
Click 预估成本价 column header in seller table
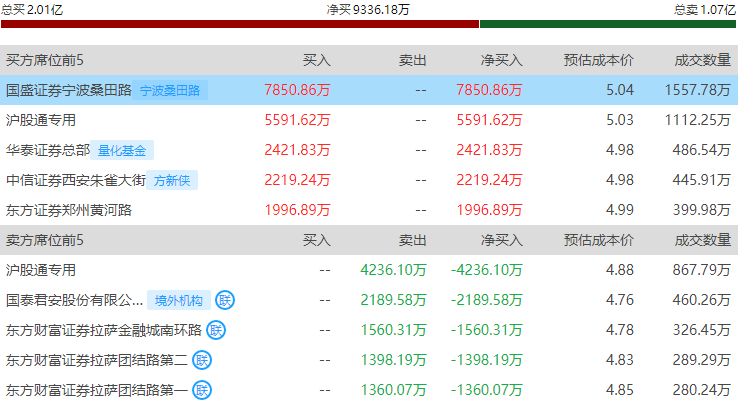(599, 240)
